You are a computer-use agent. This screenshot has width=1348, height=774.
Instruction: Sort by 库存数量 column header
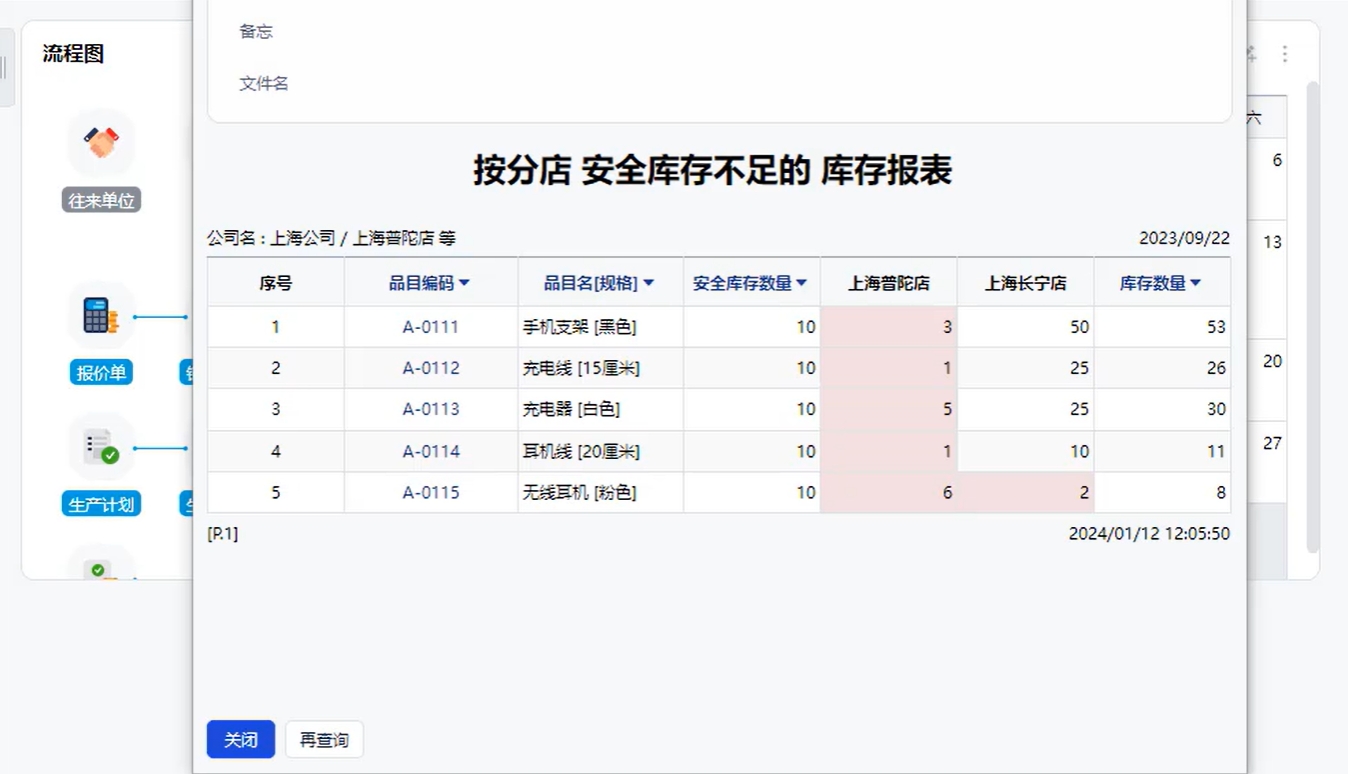click(x=1161, y=283)
